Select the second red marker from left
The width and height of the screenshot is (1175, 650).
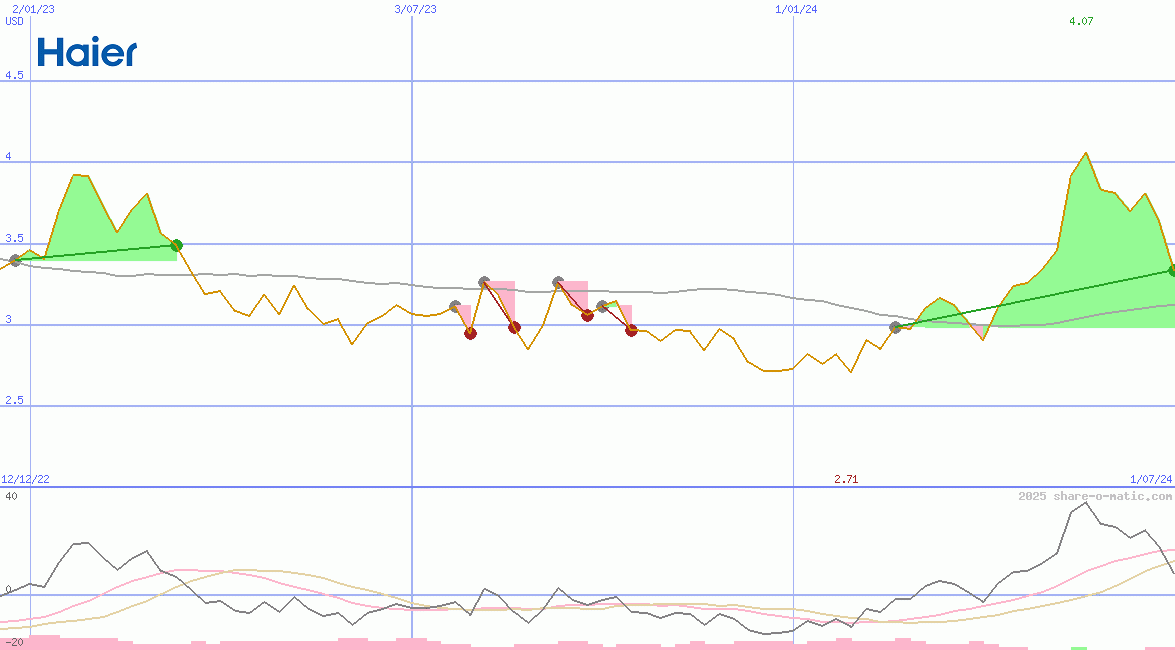[x=514, y=327]
